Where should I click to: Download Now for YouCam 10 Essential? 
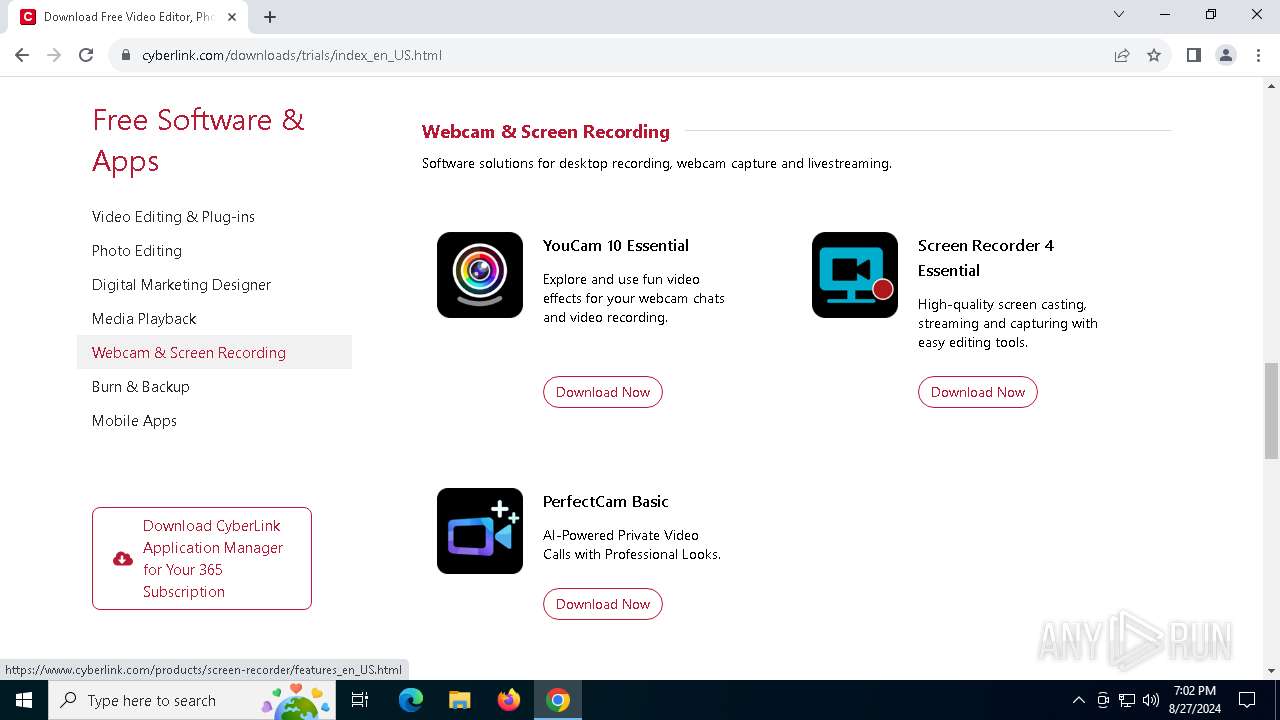(x=603, y=392)
